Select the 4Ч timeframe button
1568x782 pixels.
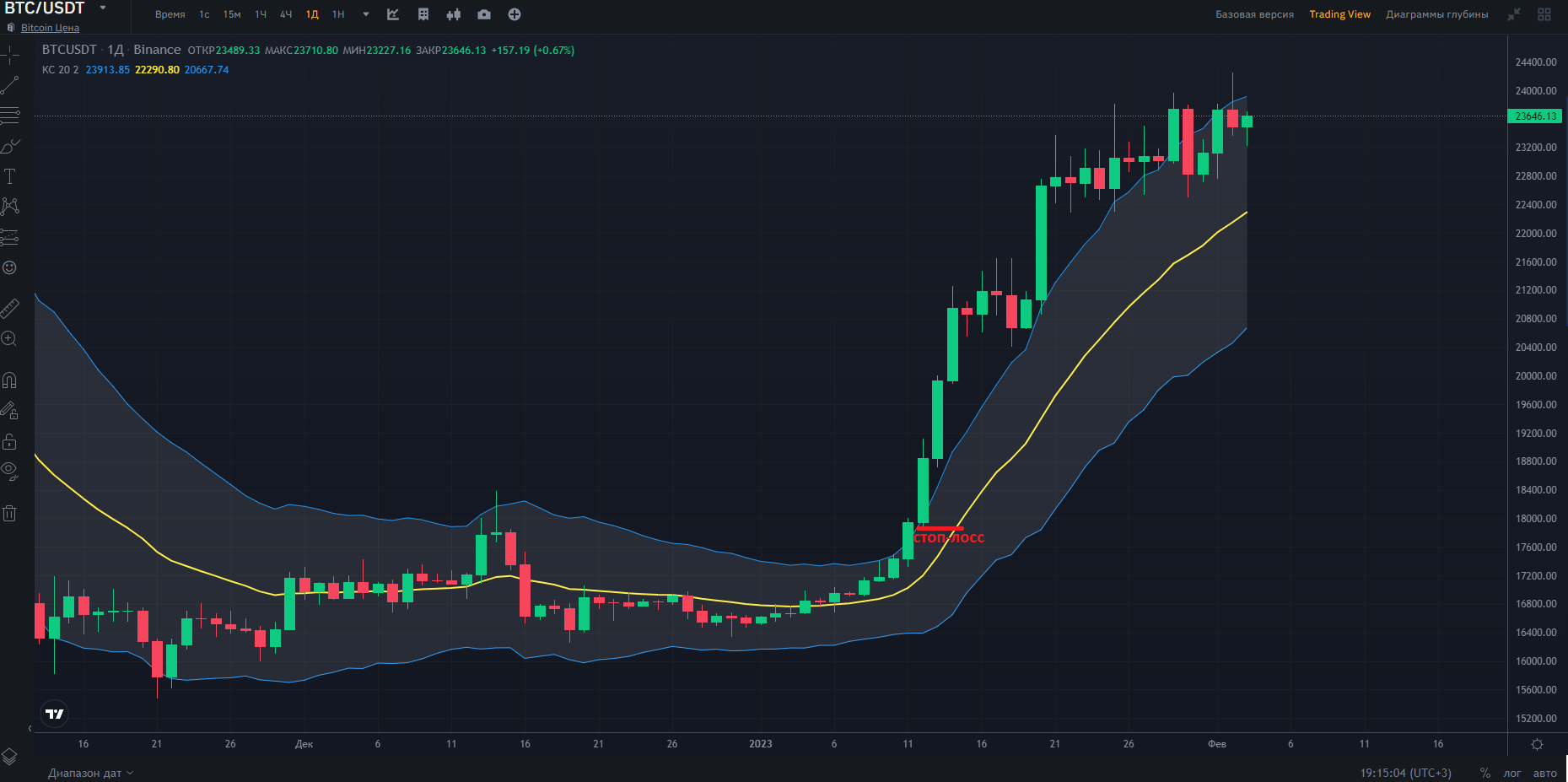[286, 14]
